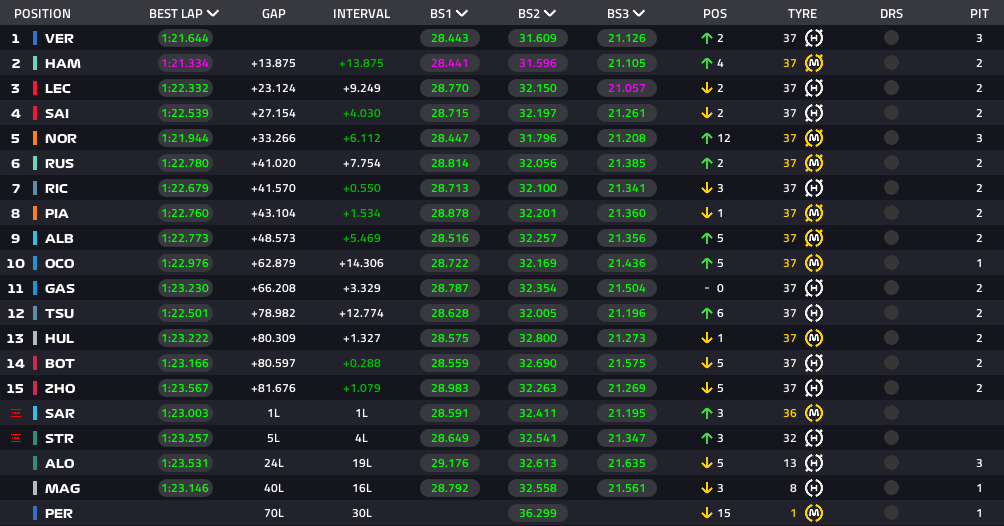Click NOR's green position-gain arrow
The width and height of the screenshot is (1004, 526).
707,138
